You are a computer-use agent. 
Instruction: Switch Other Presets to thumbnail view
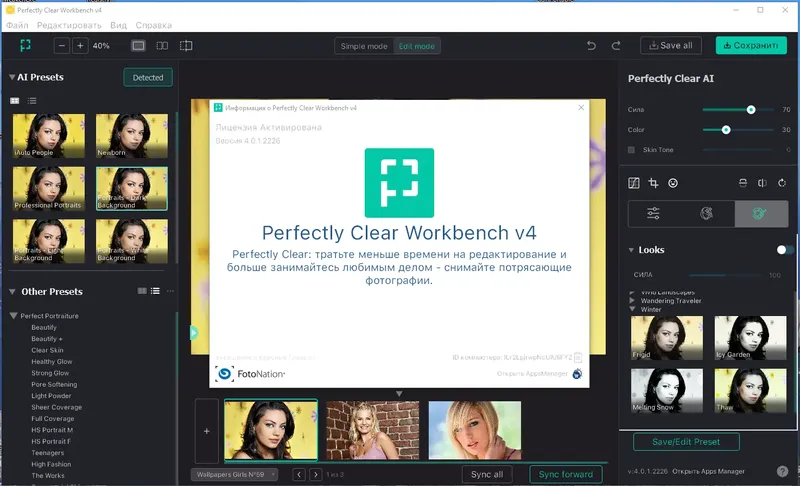coord(142,291)
